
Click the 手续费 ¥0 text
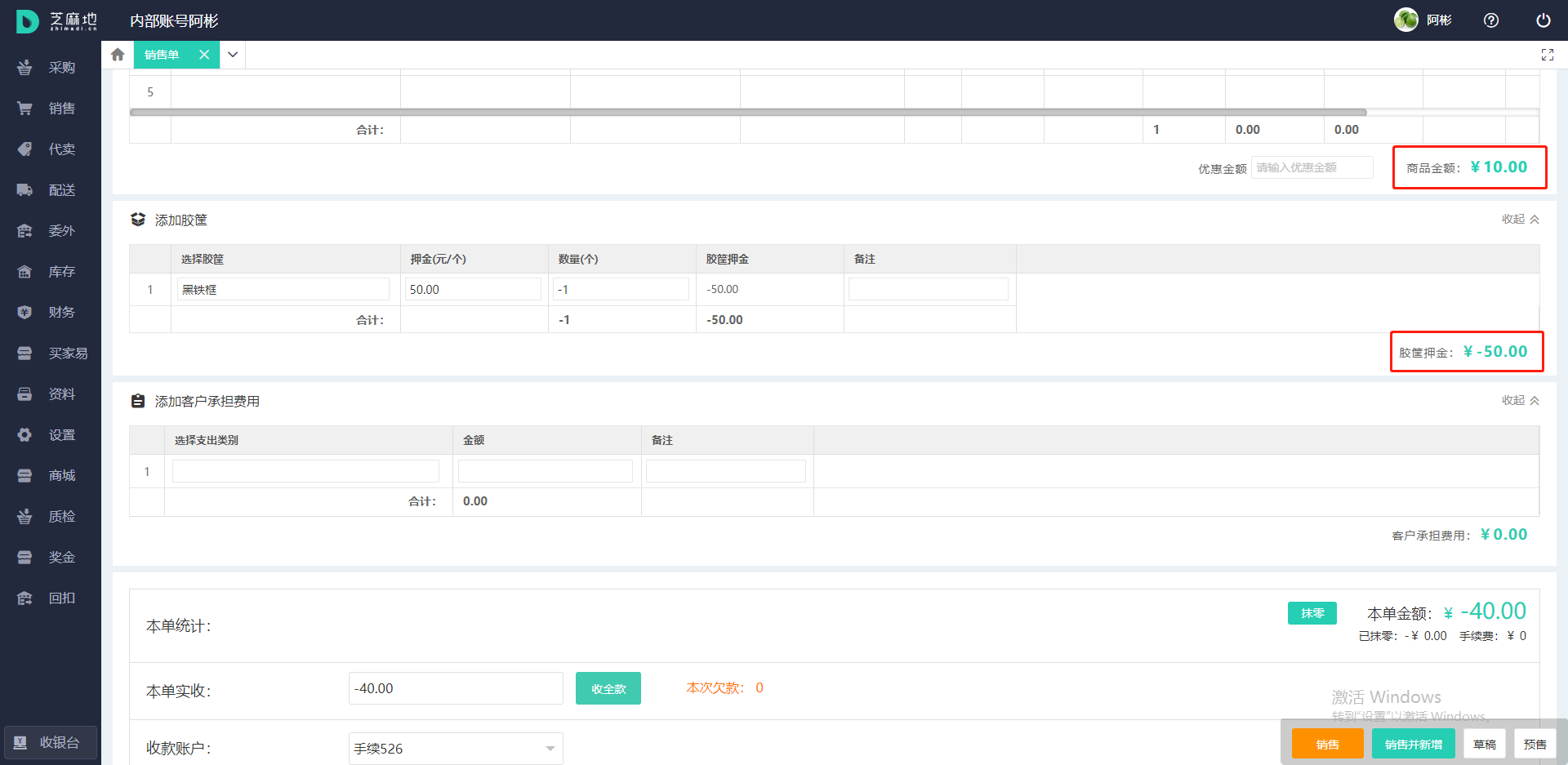1493,636
